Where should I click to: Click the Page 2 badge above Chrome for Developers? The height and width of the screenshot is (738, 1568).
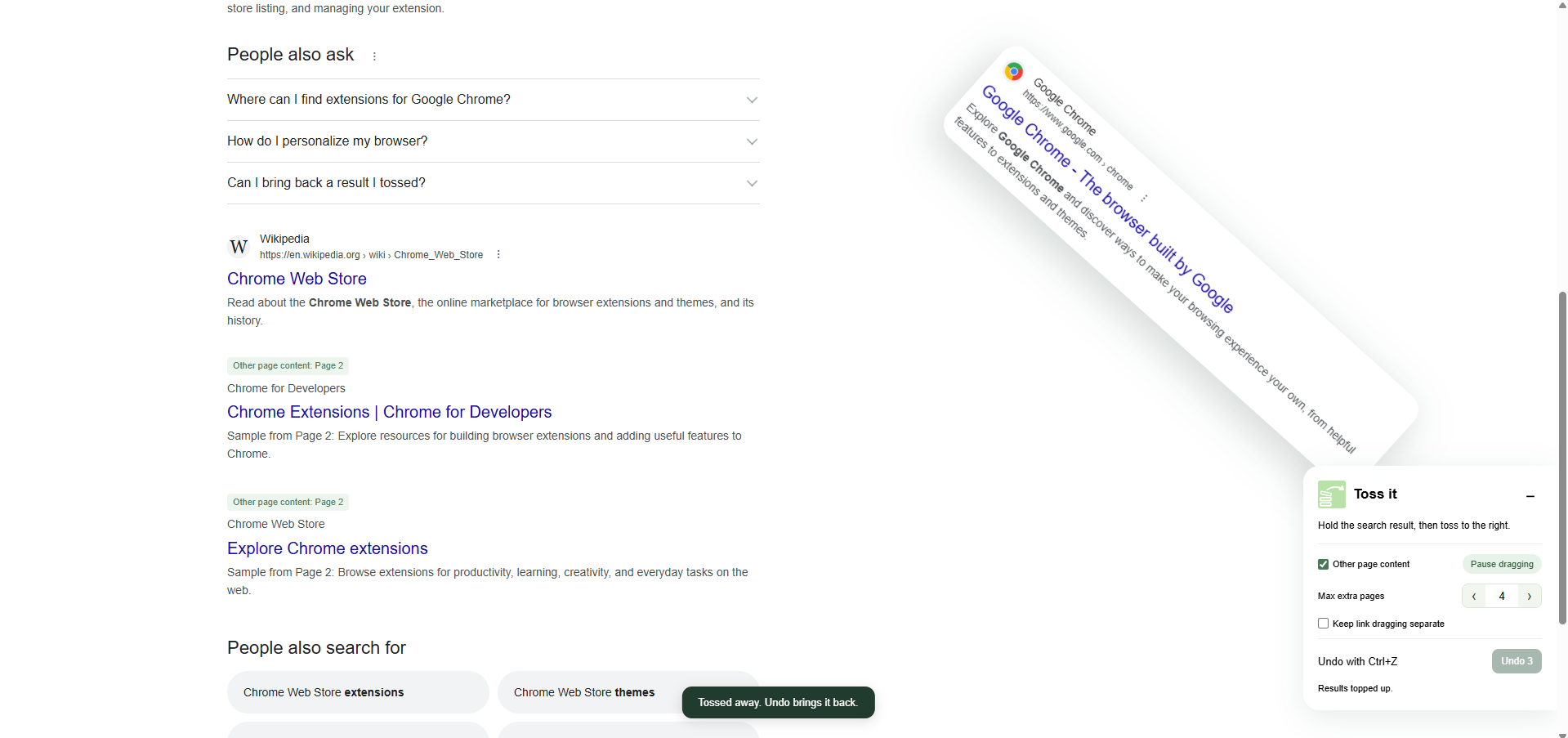(288, 365)
